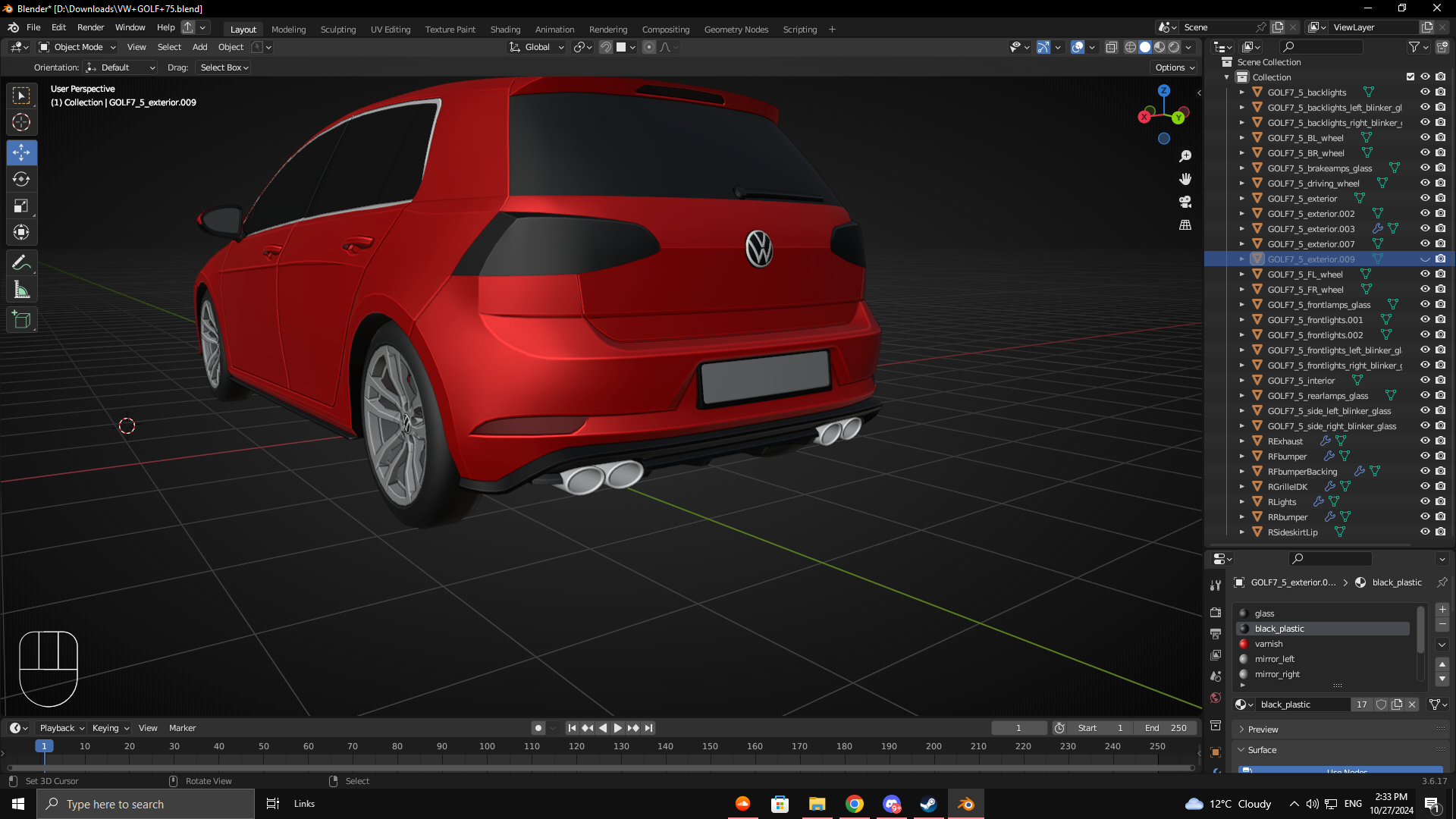The image size is (1456, 819).
Task: Switch to the Shading workspace tab
Action: (505, 30)
